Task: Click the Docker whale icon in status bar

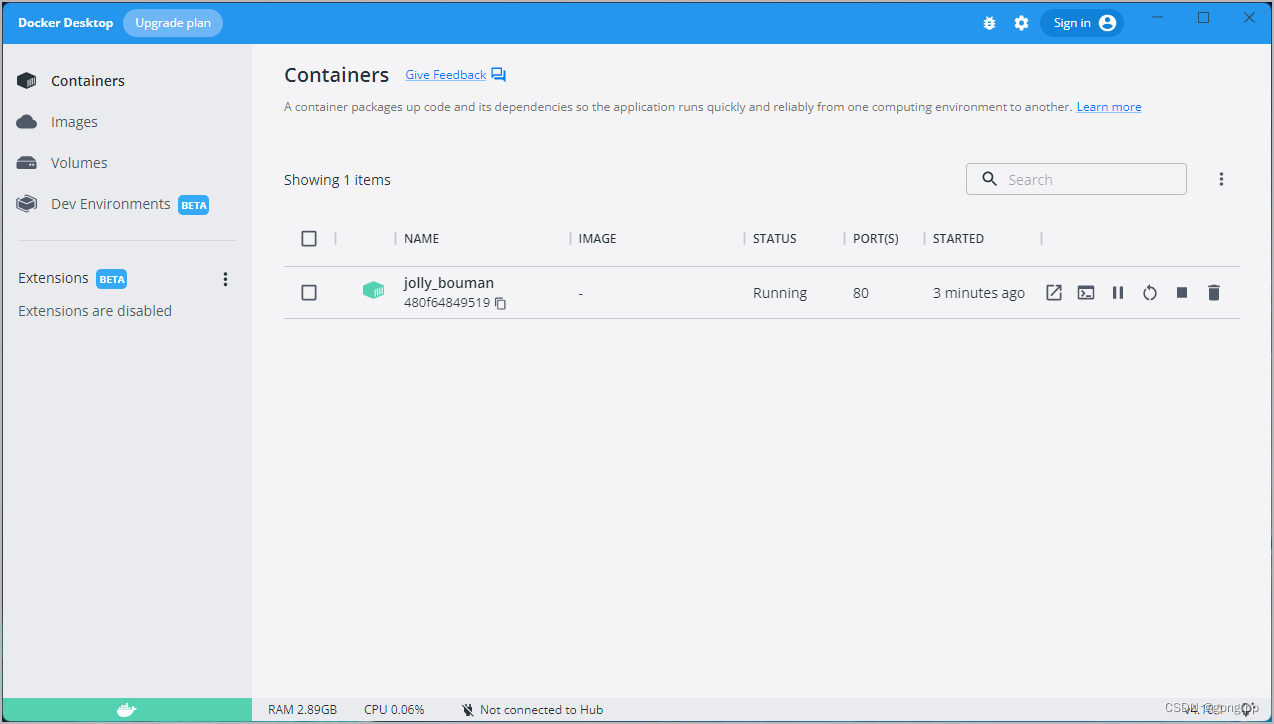Action: [126, 710]
